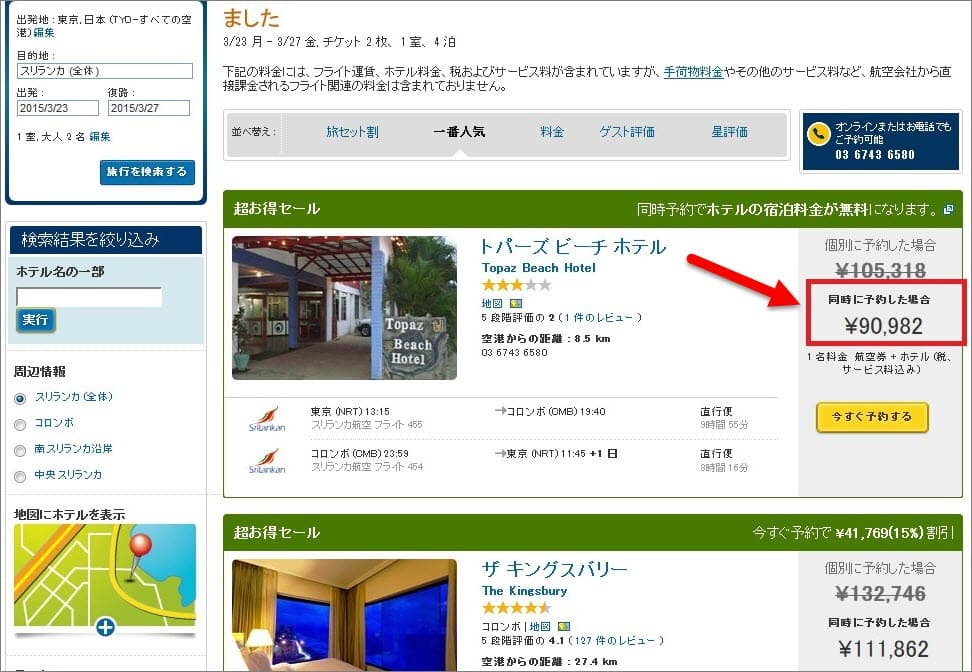Click the SriLankan logo for flight 454

pyautogui.click(x=267, y=461)
